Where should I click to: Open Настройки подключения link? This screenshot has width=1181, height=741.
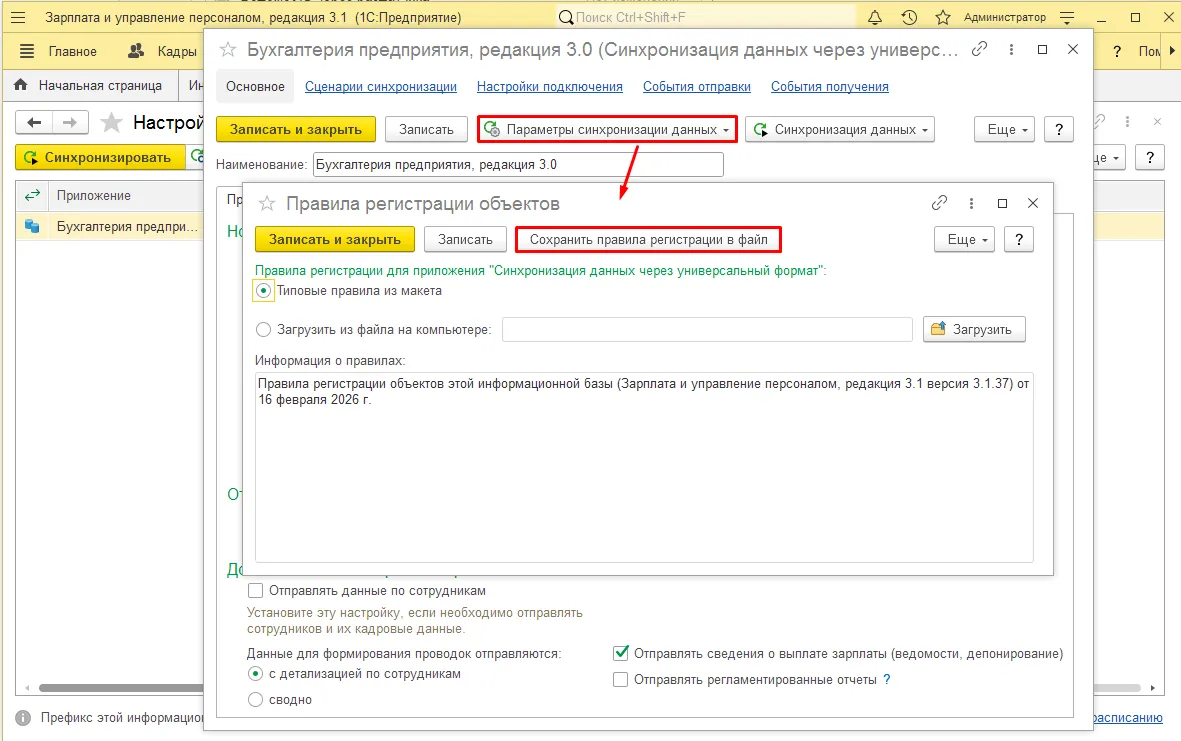point(550,87)
